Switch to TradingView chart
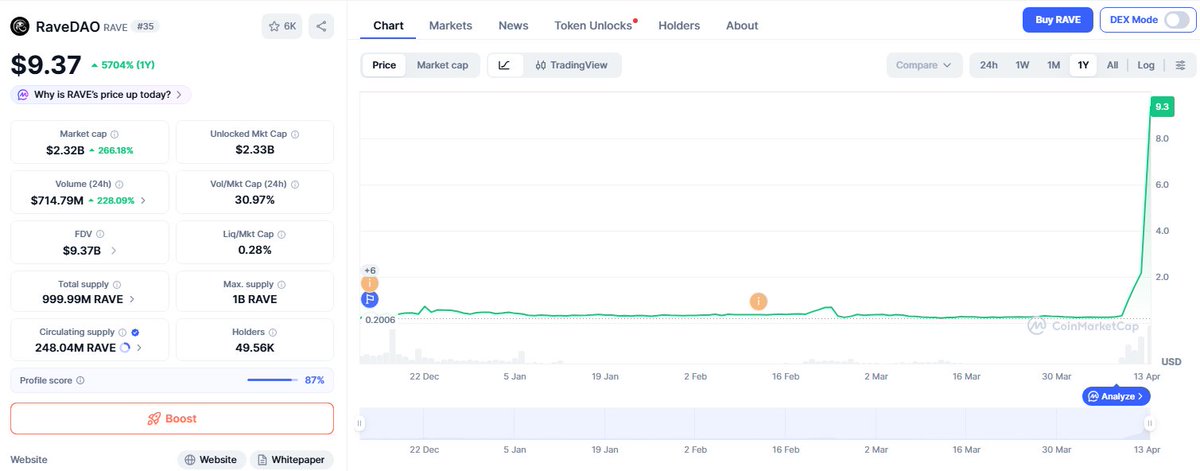The height and width of the screenshot is (471, 1200). (x=571, y=65)
